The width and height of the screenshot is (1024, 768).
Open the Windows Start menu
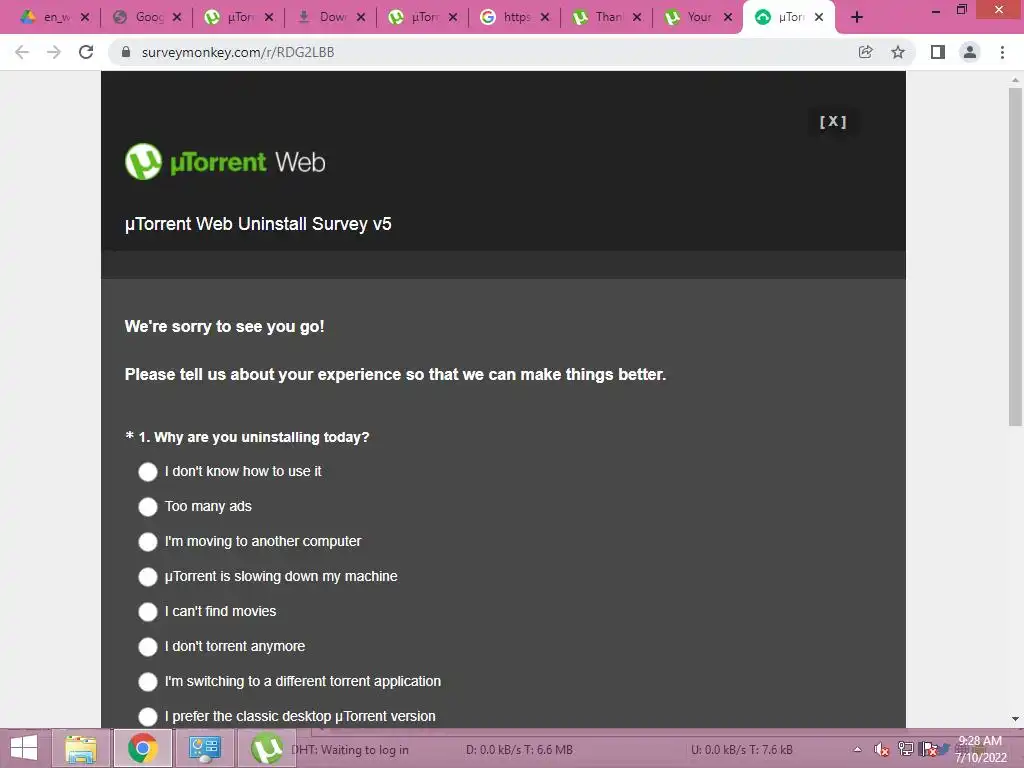[24, 748]
